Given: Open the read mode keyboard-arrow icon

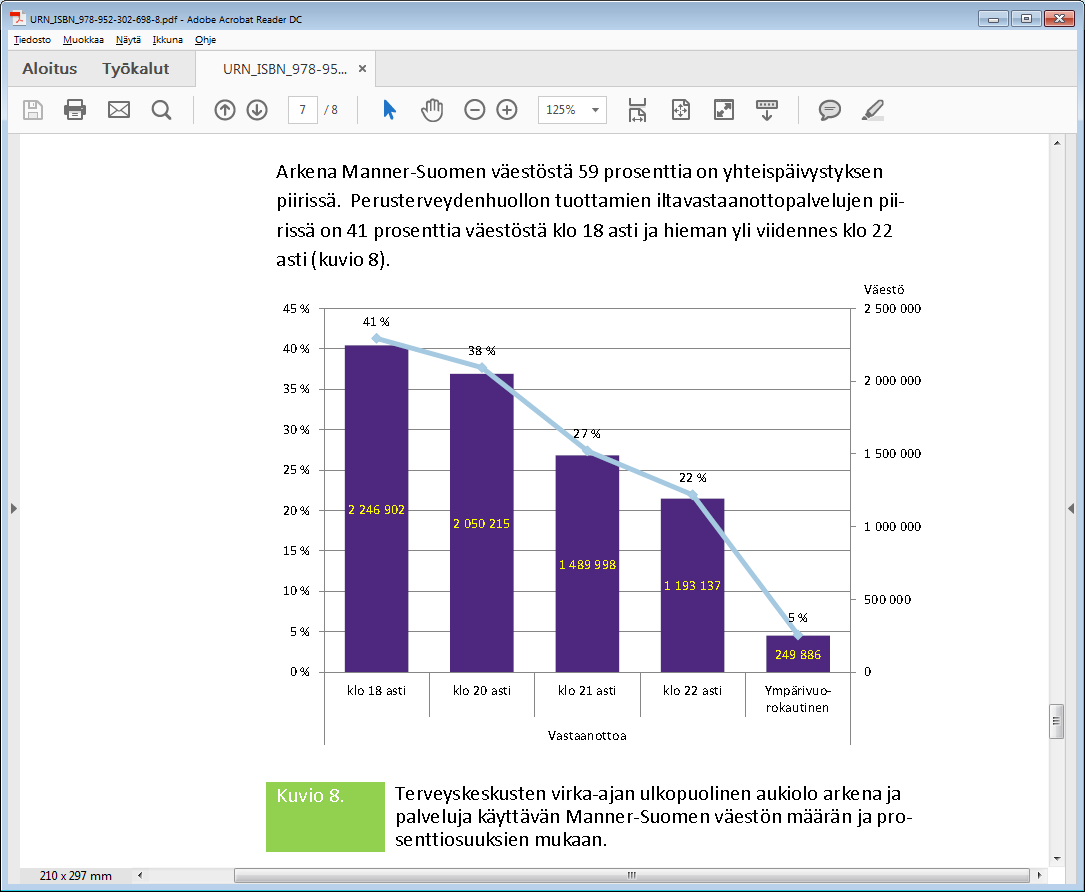Looking at the screenshot, I should (x=767, y=110).
